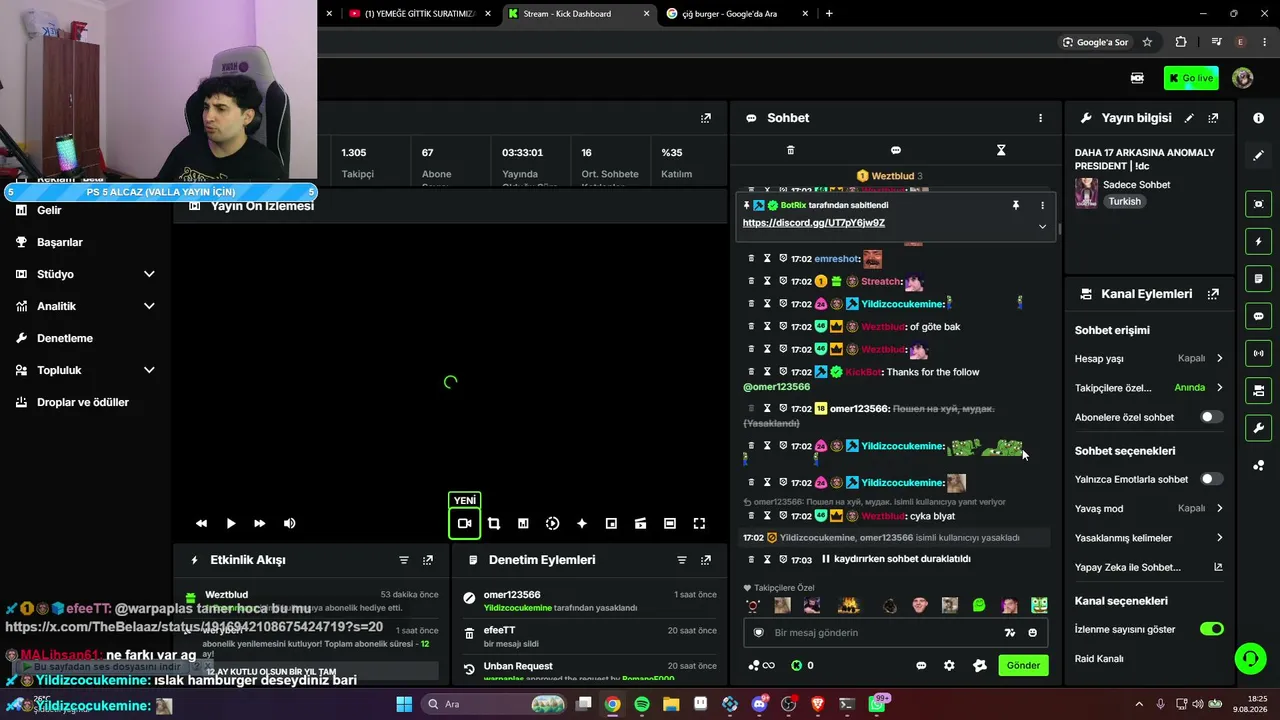Click the Gönder send button
This screenshot has height=720, width=1280.
[x=1023, y=665]
